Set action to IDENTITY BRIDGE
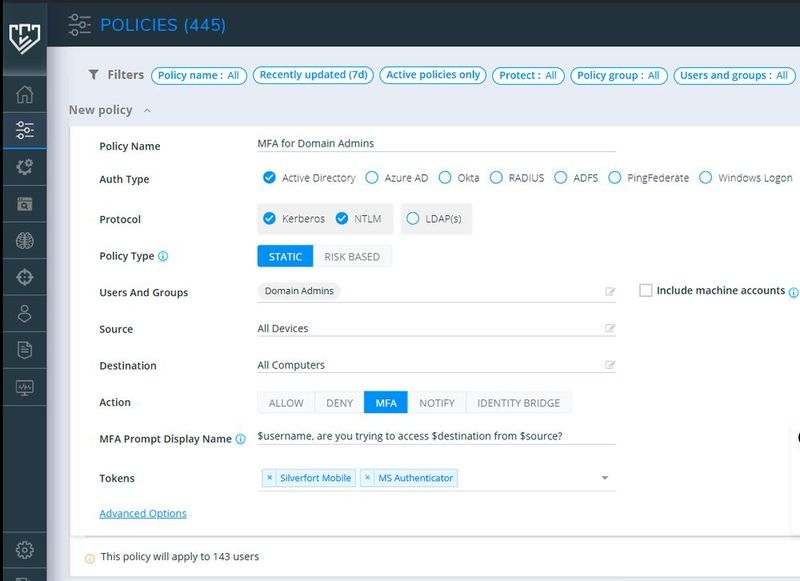Image resolution: width=800 pixels, height=581 pixels. (x=518, y=402)
